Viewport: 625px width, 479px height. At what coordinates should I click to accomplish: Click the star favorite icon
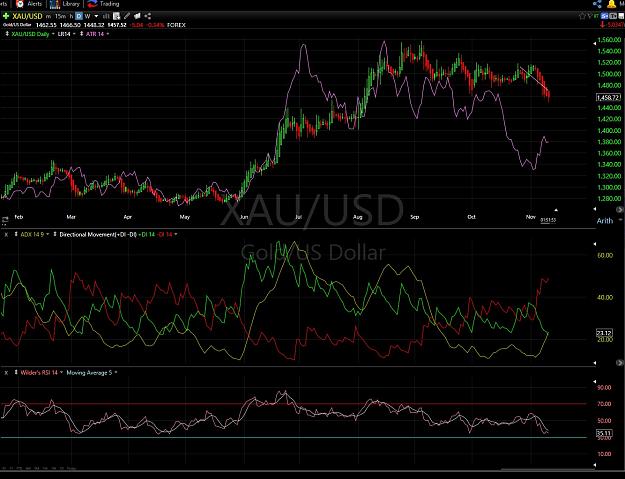tap(582, 16)
